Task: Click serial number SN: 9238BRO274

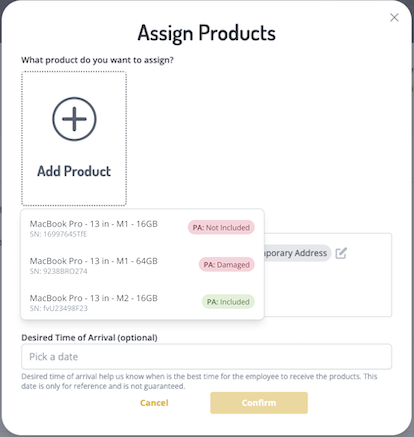Action: 58,271
